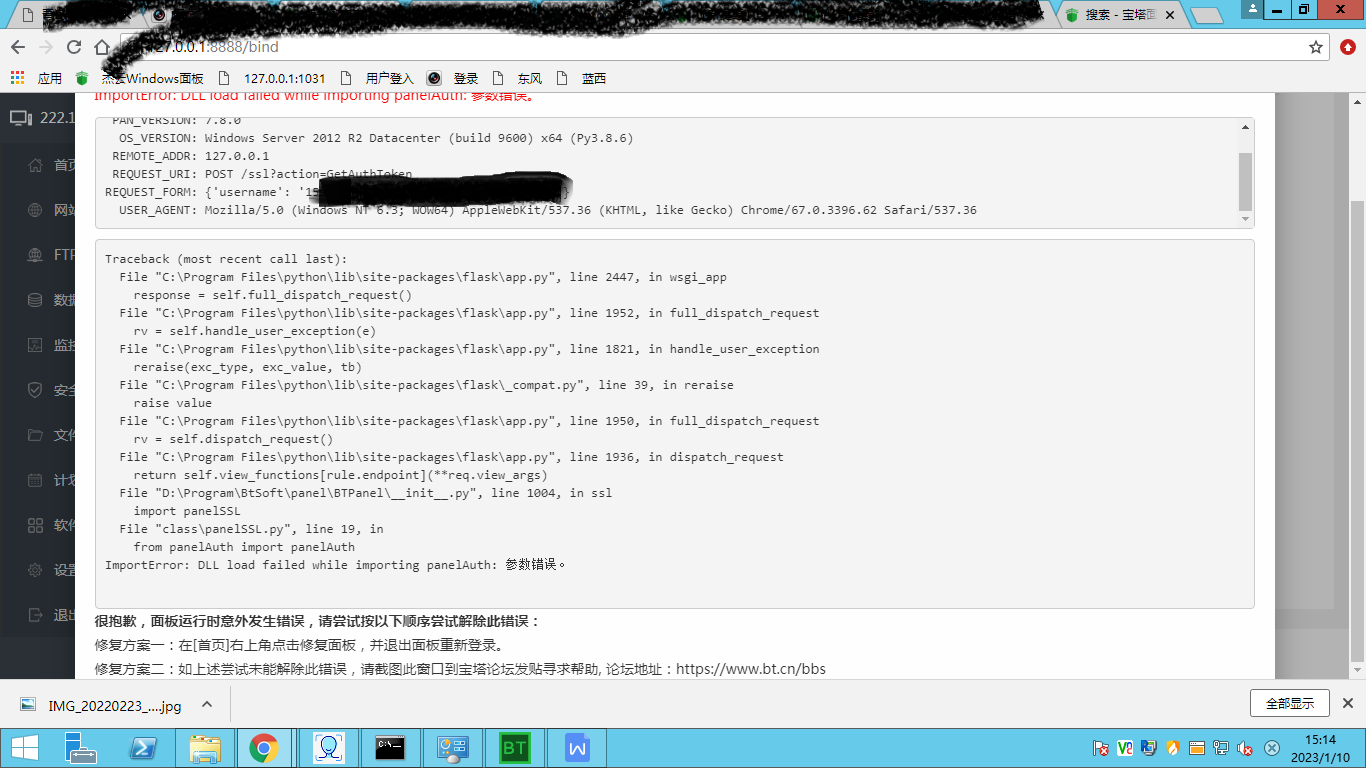Viewport: 1366px width, 768px height.
Task: Close the downloads bar
Action: coord(1348,703)
